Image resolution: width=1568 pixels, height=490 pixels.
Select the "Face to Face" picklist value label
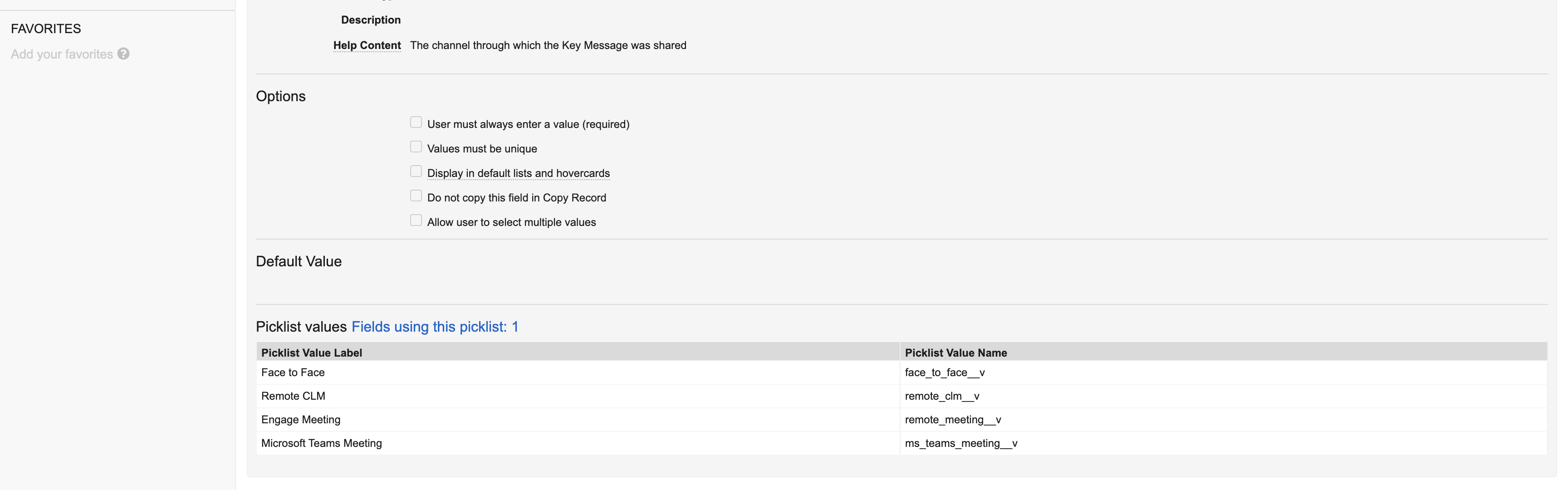(293, 372)
